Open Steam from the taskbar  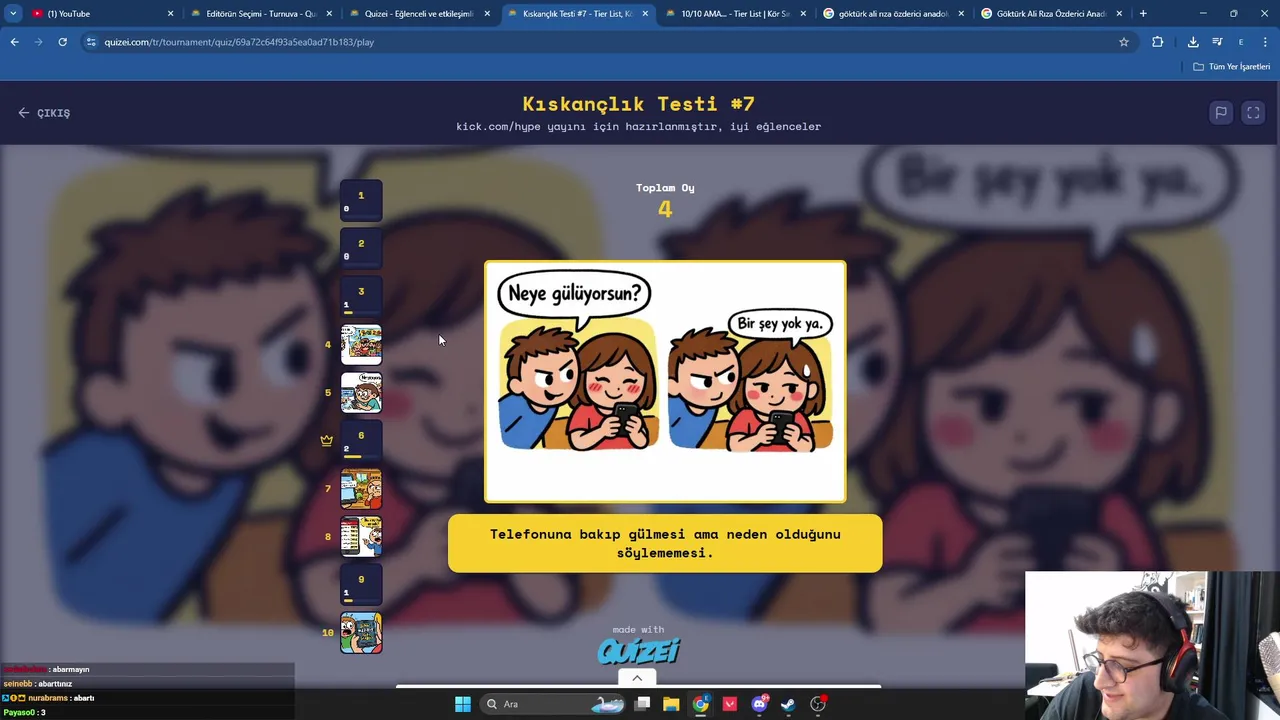pos(788,704)
